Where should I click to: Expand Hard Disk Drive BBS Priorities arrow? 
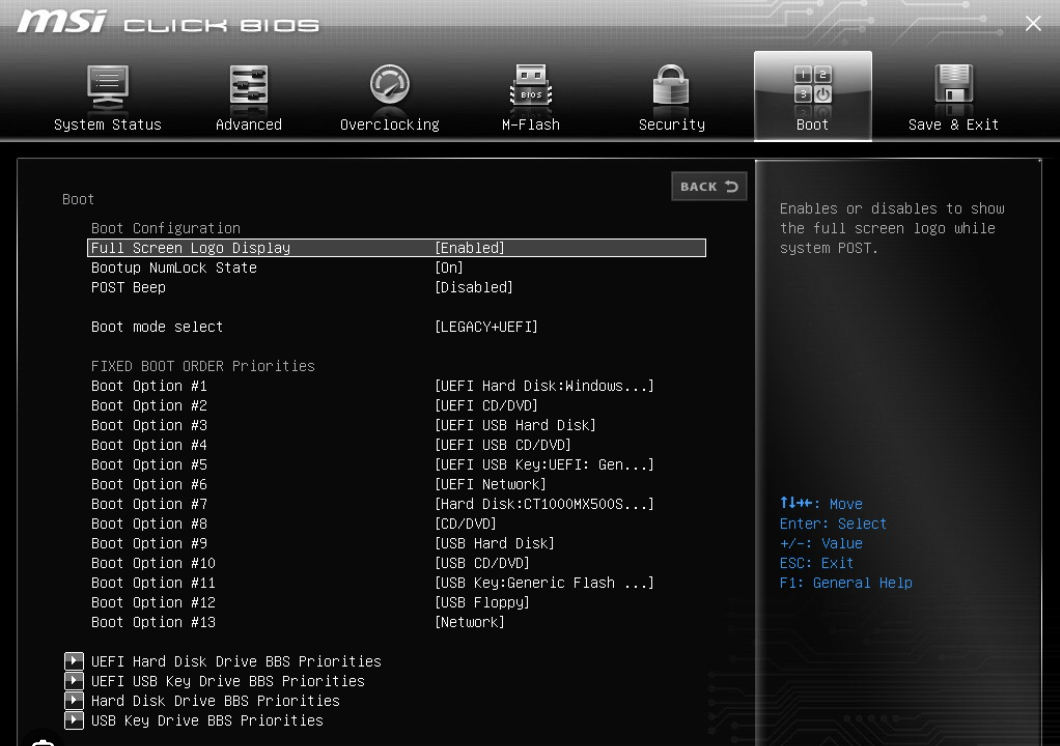[74, 700]
